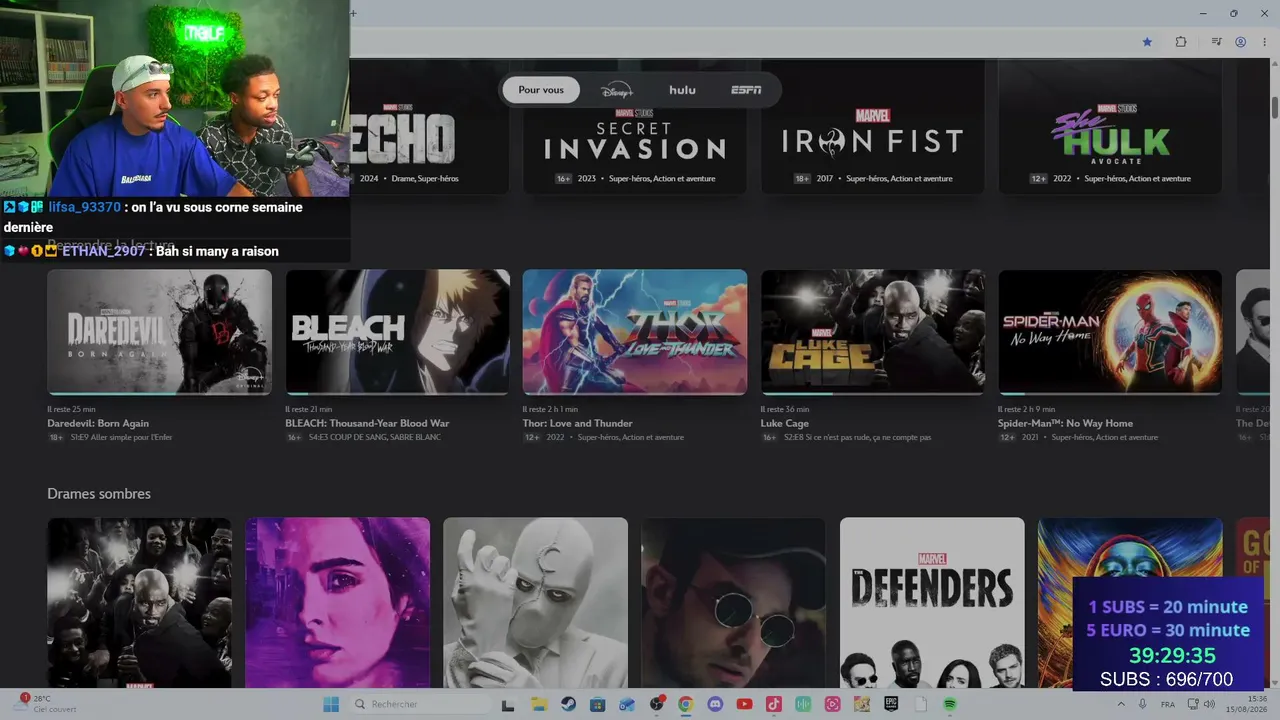1280x720 pixels.
Task: Resume the Bleach Thousand-Year Blood War thumbnail
Action: click(x=397, y=332)
